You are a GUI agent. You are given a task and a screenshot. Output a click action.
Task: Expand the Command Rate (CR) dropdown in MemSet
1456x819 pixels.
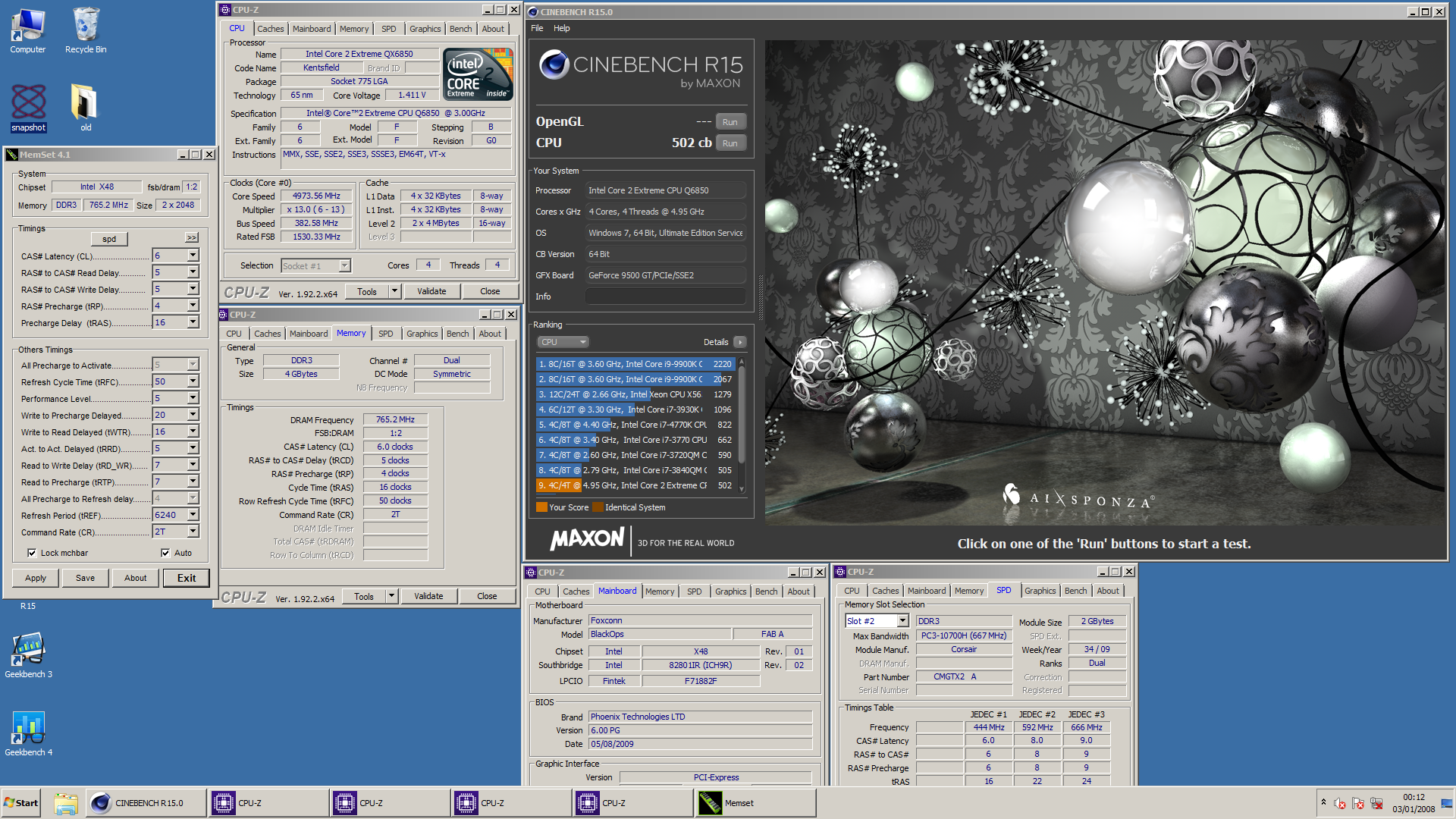(193, 532)
